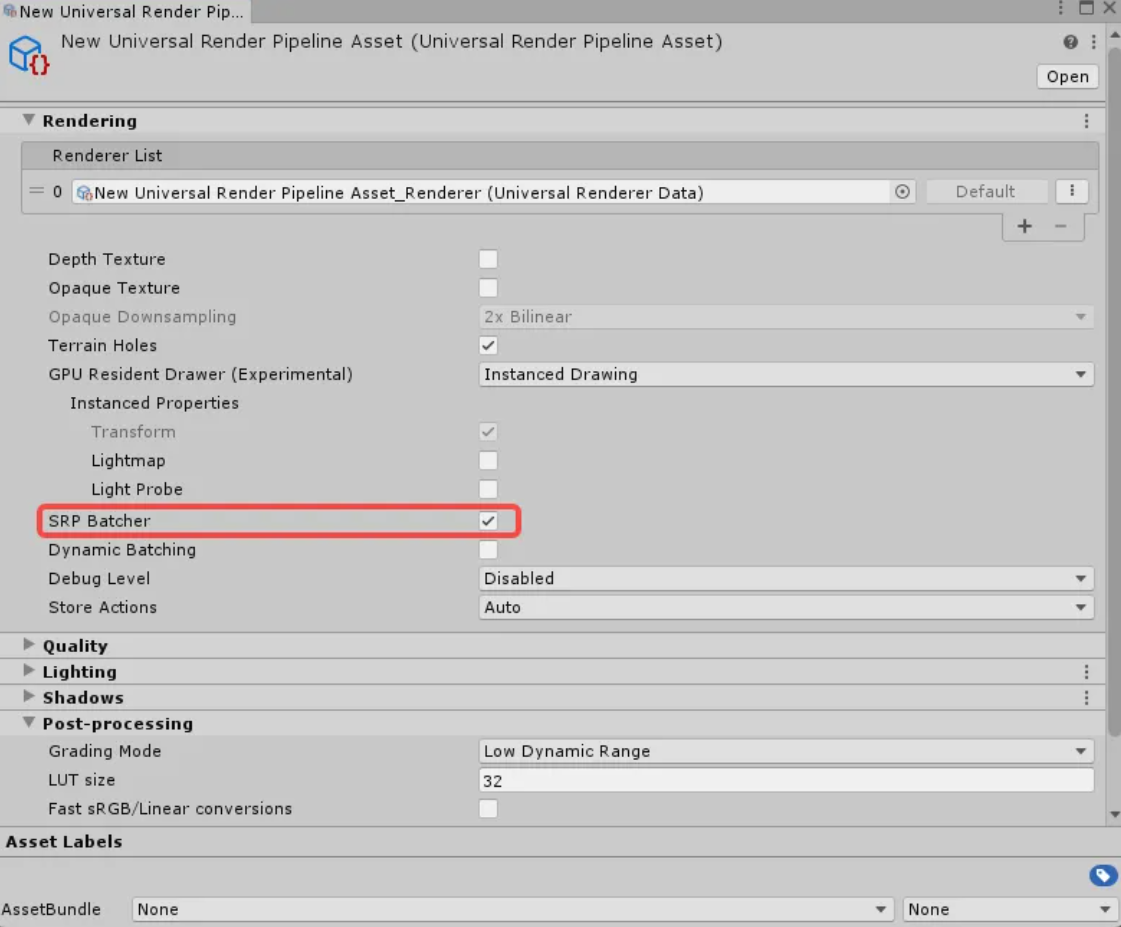Viewport: 1121px width, 927px height.
Task: Click the LUT size input field
Action: 786,780
